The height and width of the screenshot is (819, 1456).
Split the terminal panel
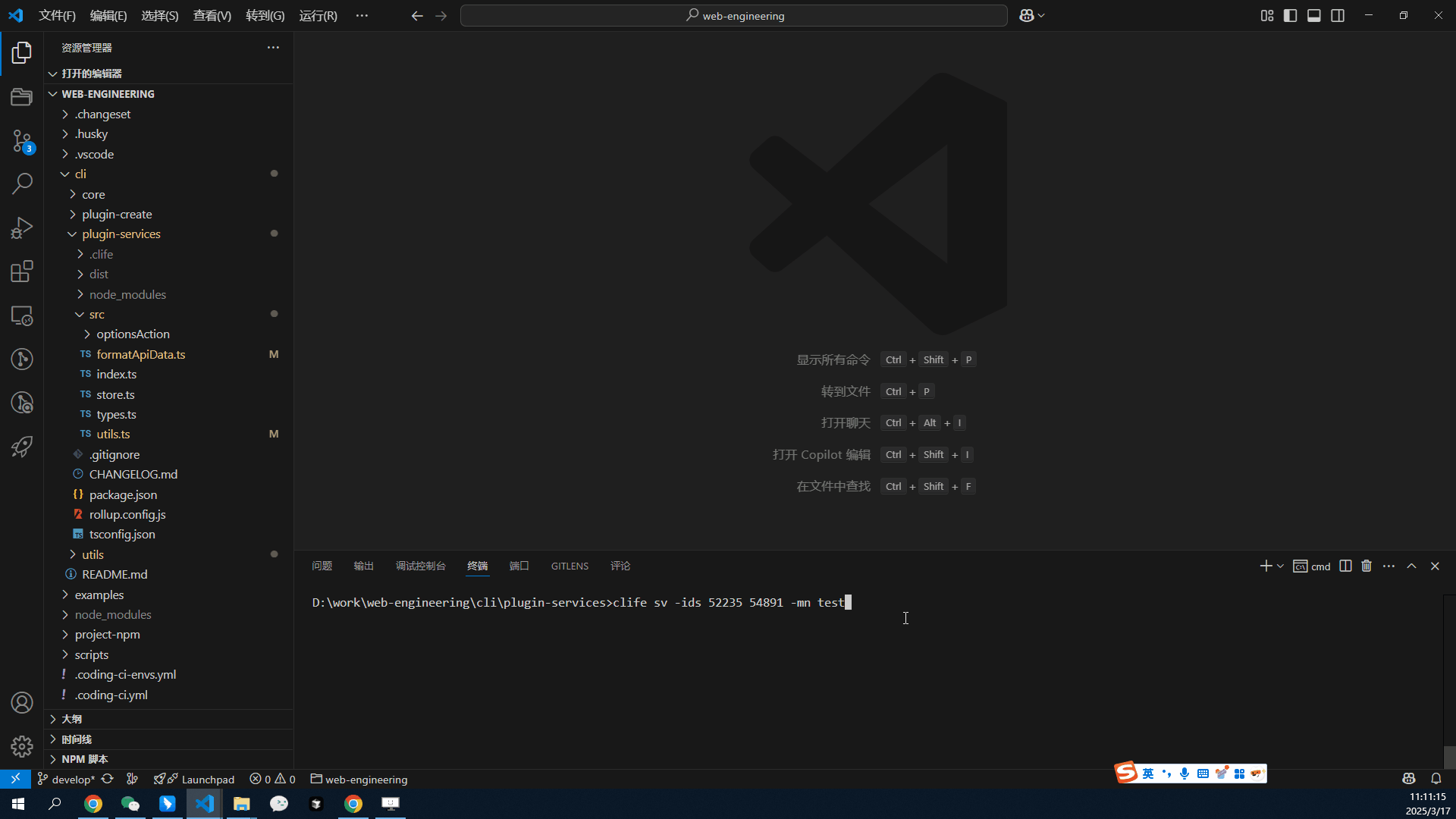pyautogui.click(x=1345, y=566)
